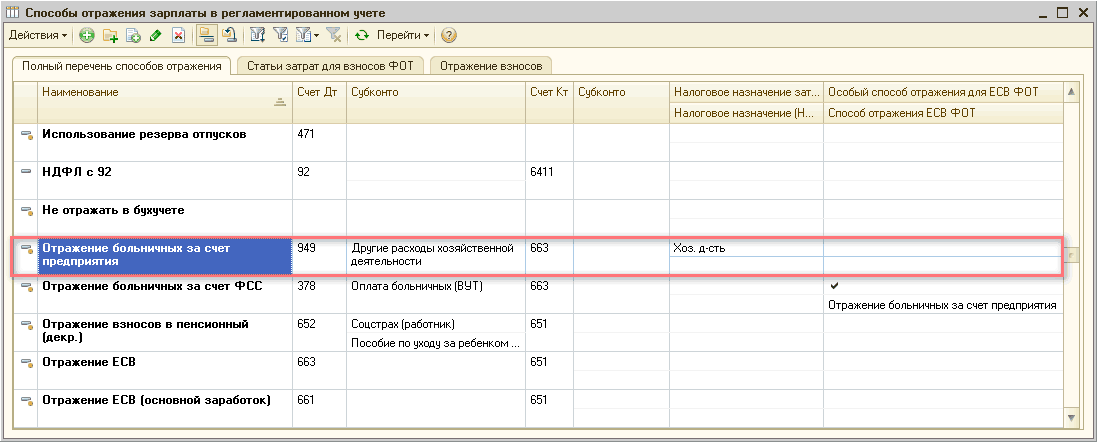The width and height of the screenshot is (1097, 442).
Task: Click the Отражение больничных за счет предприятия ЕСВ cell
Action: pos(942,305)
